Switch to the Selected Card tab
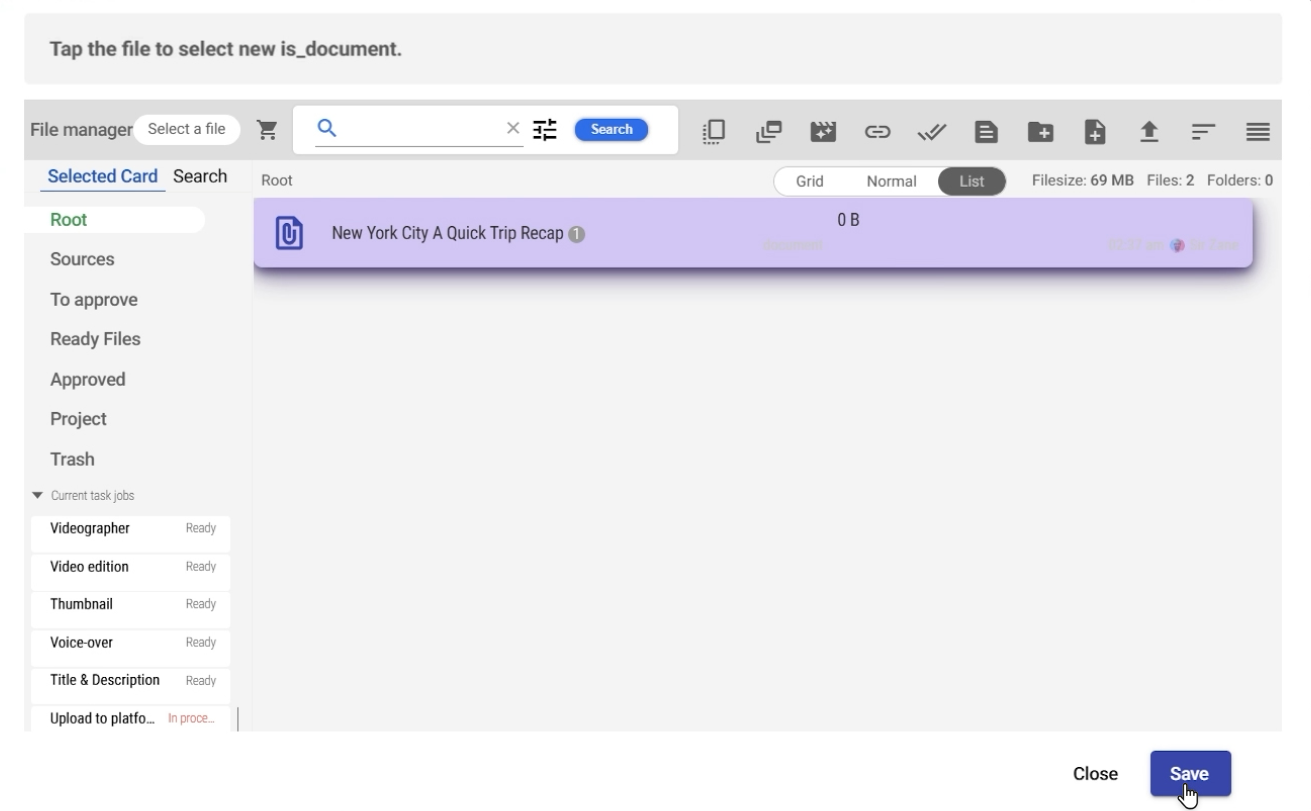1311x811 pixels. click(102, 176)
